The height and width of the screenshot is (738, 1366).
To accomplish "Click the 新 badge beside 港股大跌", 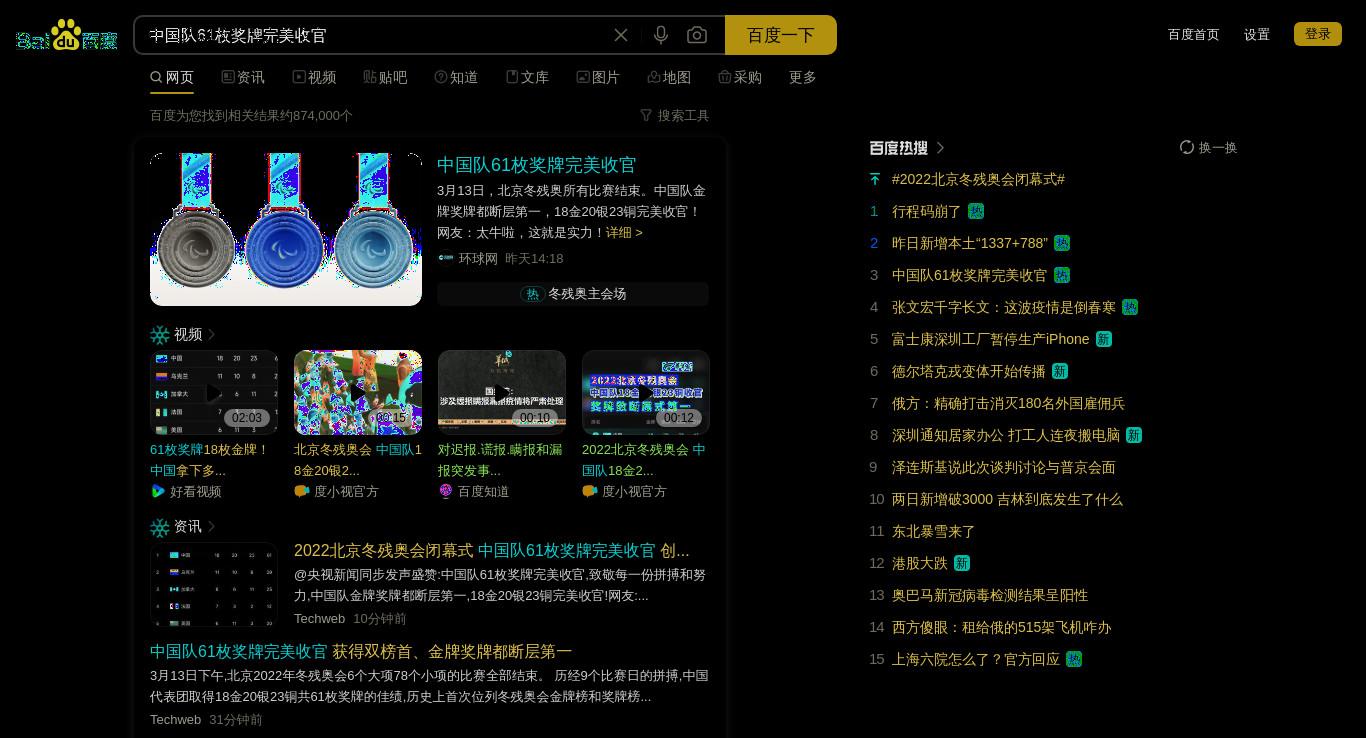I will 962,563.
